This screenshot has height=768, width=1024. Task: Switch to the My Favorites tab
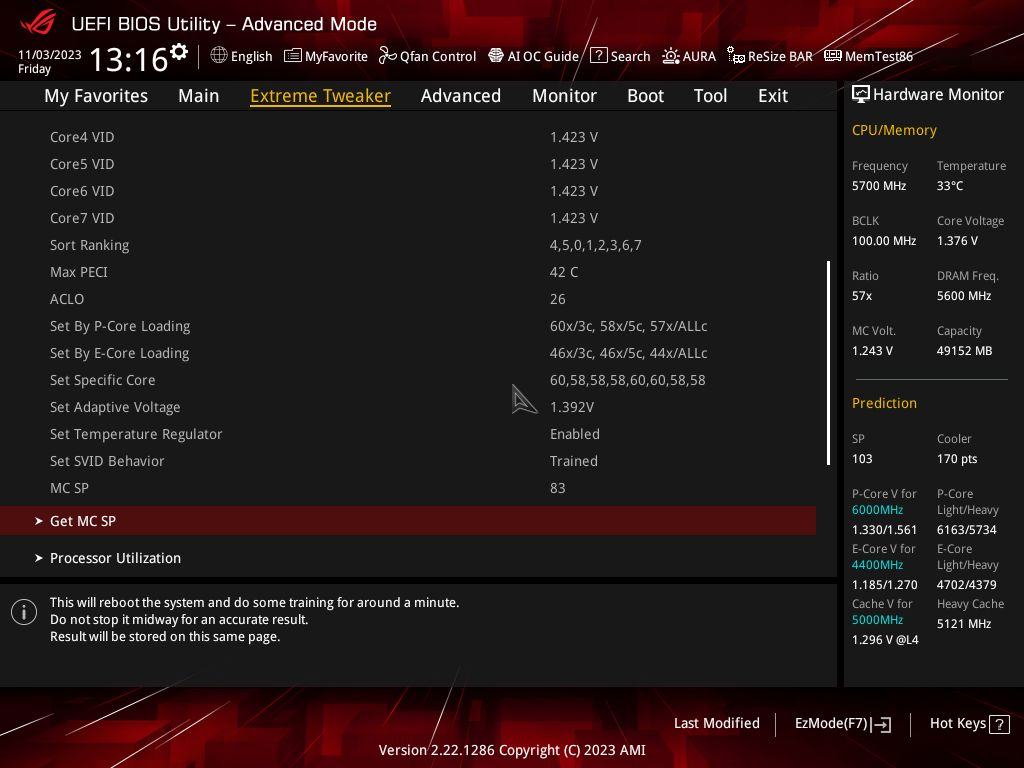[x=96, y=96]
